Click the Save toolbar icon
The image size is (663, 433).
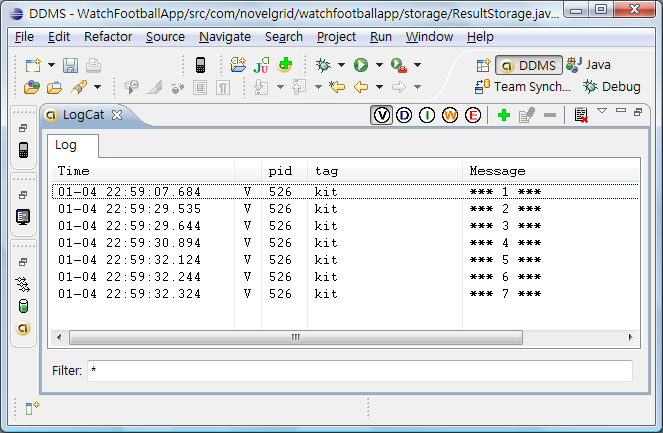[x=70, y=65]
